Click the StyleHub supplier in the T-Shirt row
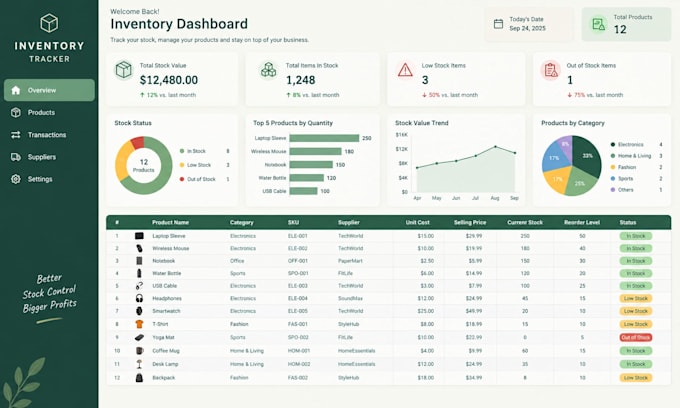This screenshot has height=408, width=680. click(347, 324)
